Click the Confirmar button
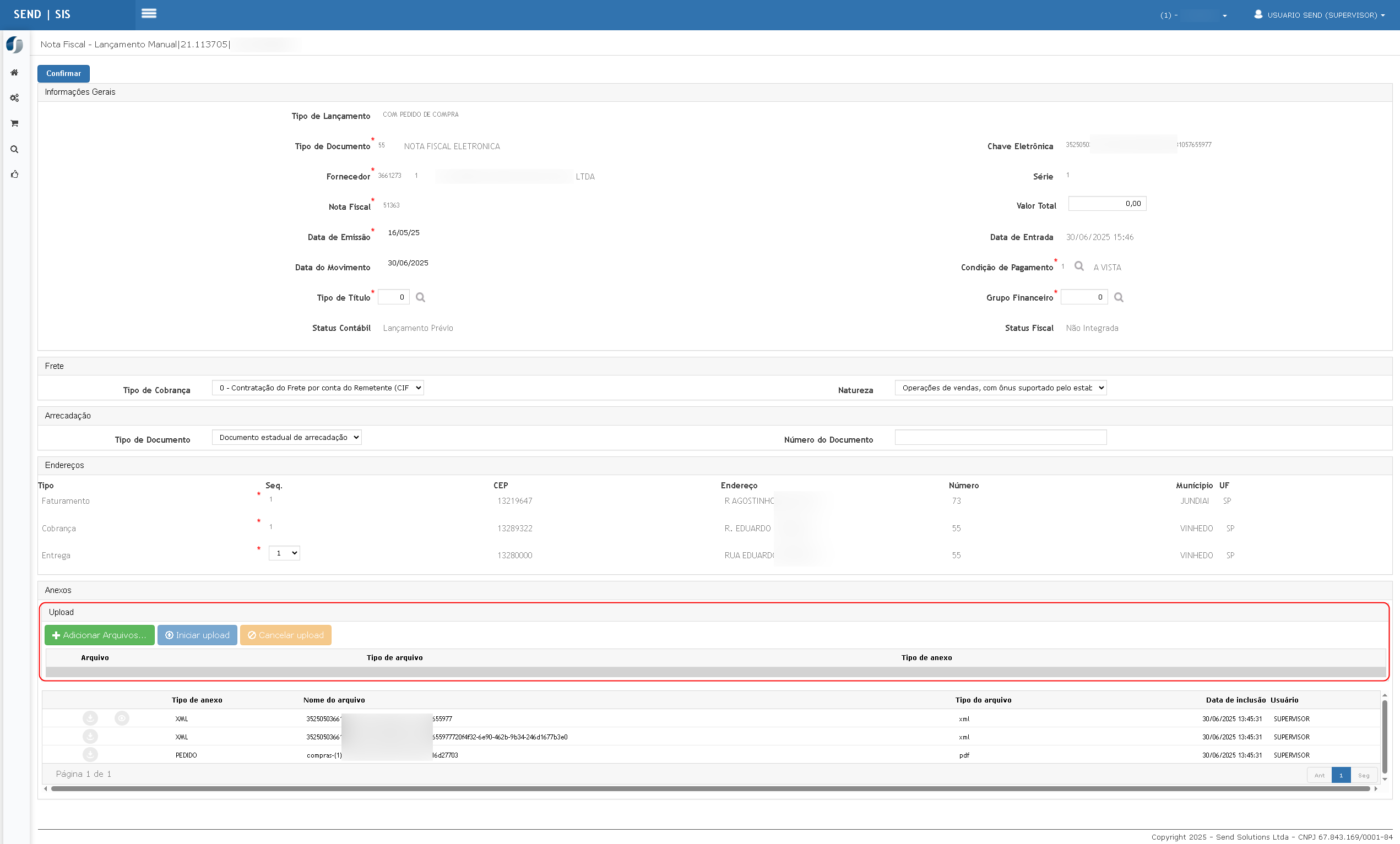Screen dimensions: 1400x844 click(64, 73)
